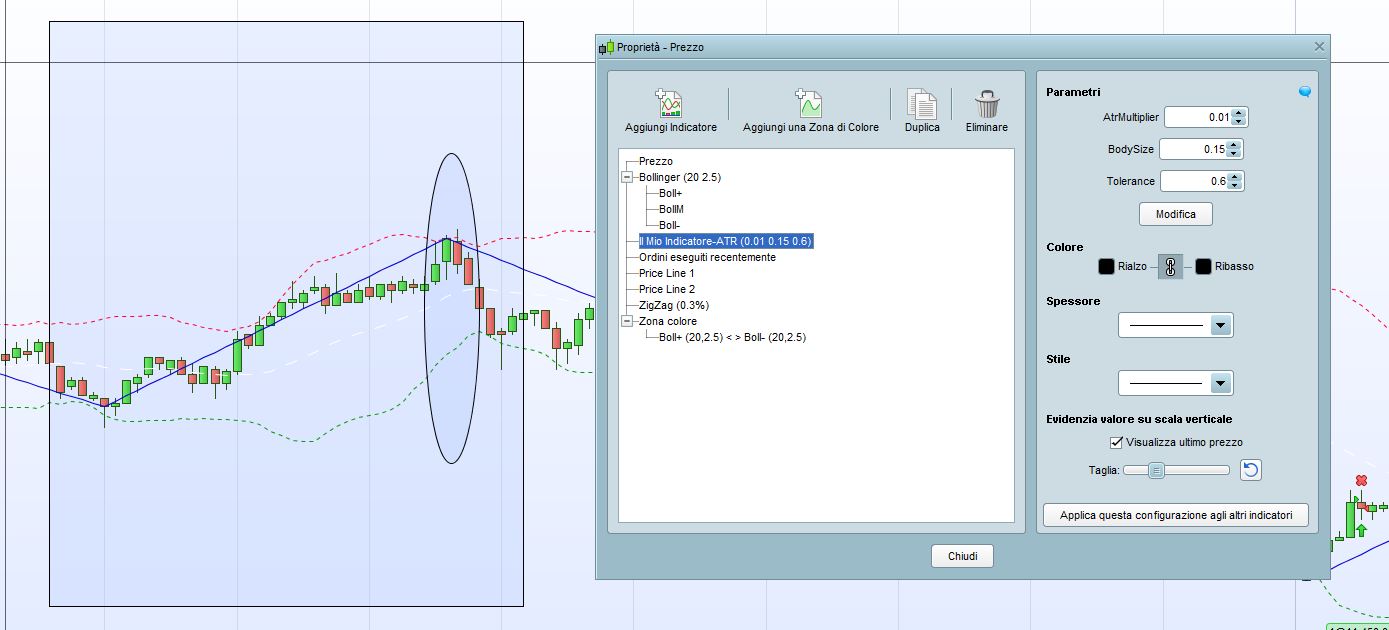Select the Zona colore tree row
Screen dimensions: 1389x630
(668, 321)
